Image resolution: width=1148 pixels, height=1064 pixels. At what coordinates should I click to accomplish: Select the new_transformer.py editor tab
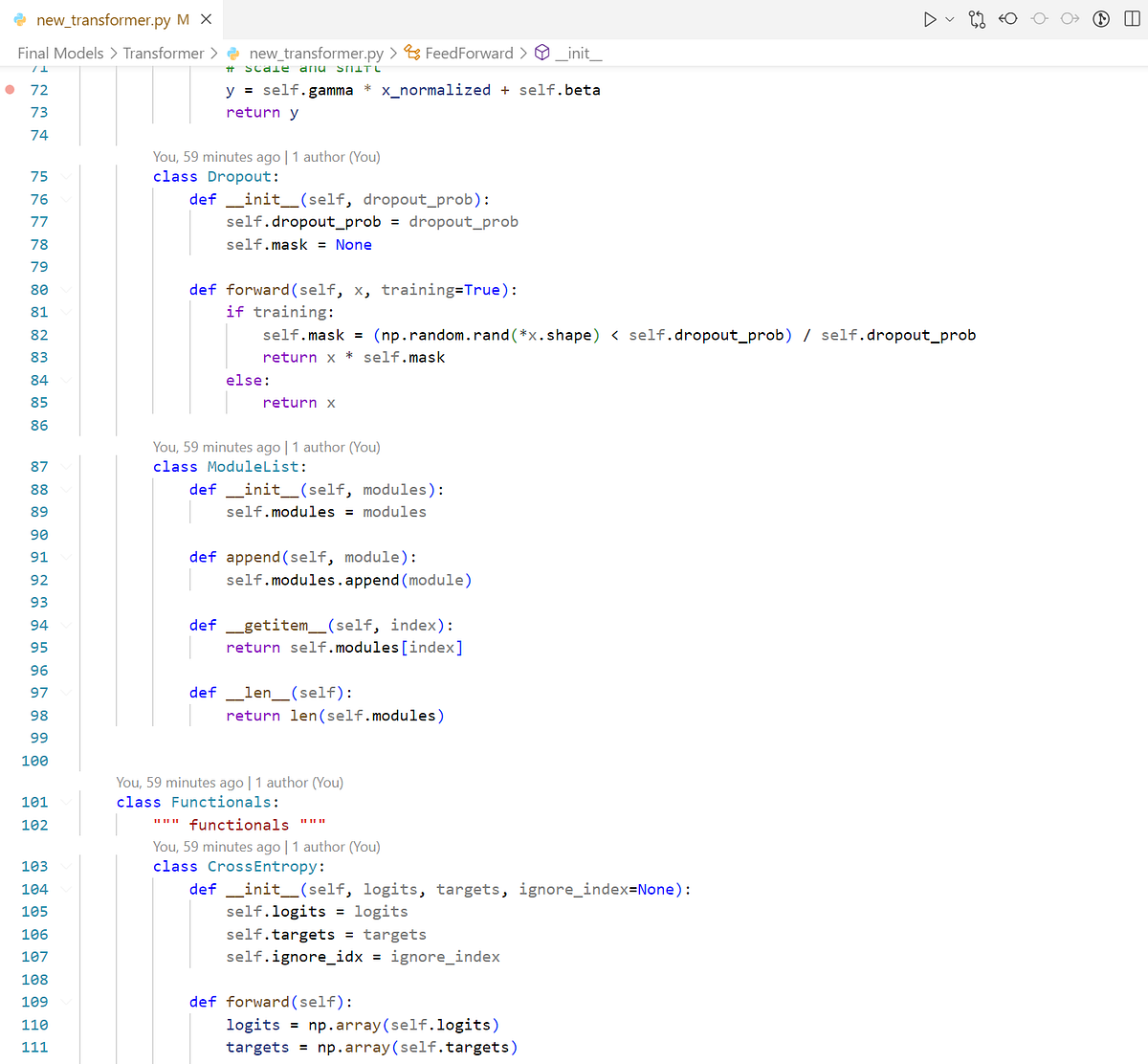(102, 19)
